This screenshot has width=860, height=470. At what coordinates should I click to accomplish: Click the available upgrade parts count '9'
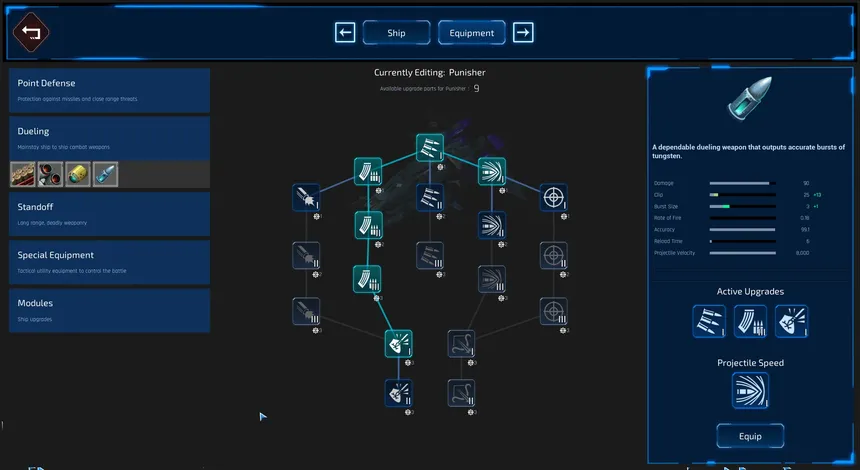pos(477,88)
